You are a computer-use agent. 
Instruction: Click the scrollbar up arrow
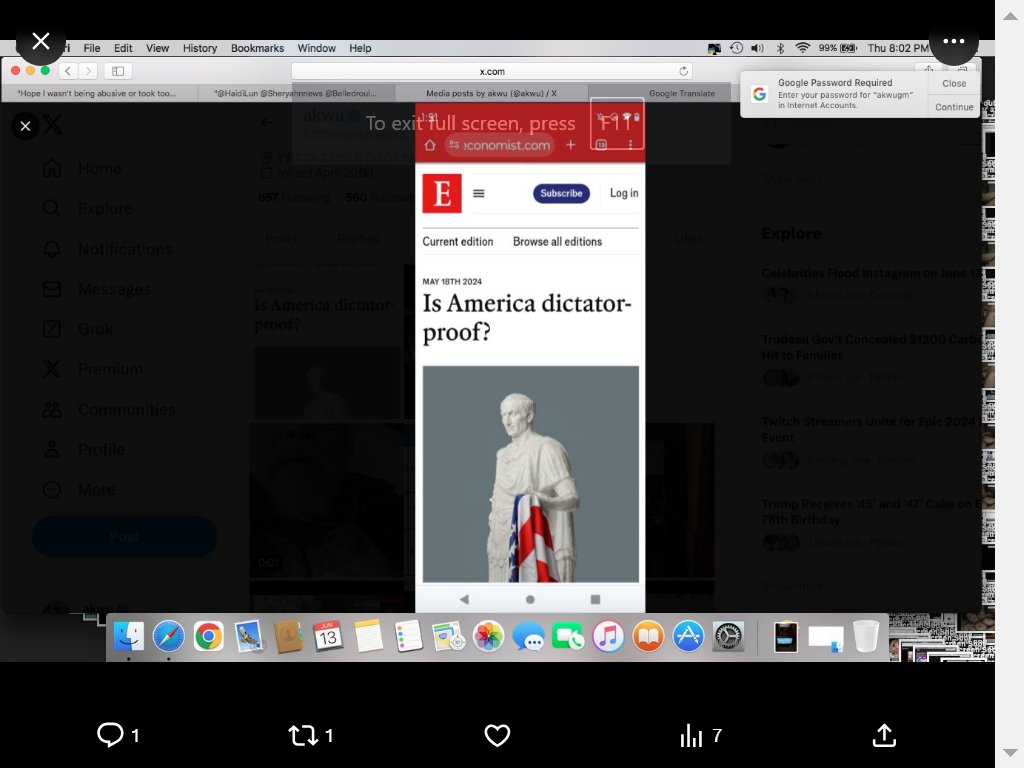(1010, 16)
